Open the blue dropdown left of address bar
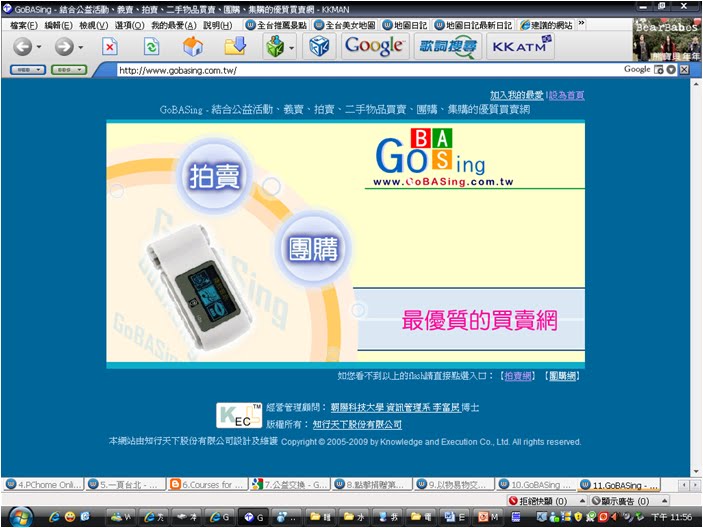This screenshot has height=528, width=703. [28, 70]
